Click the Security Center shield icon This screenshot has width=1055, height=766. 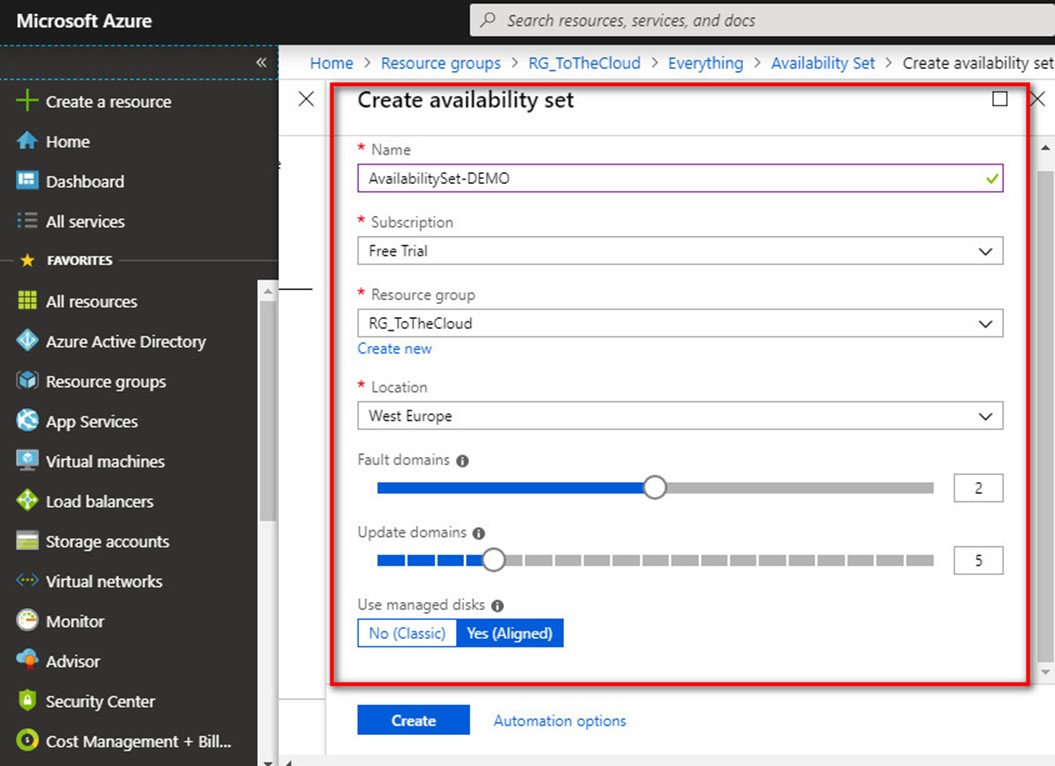(x=28, y=702)
